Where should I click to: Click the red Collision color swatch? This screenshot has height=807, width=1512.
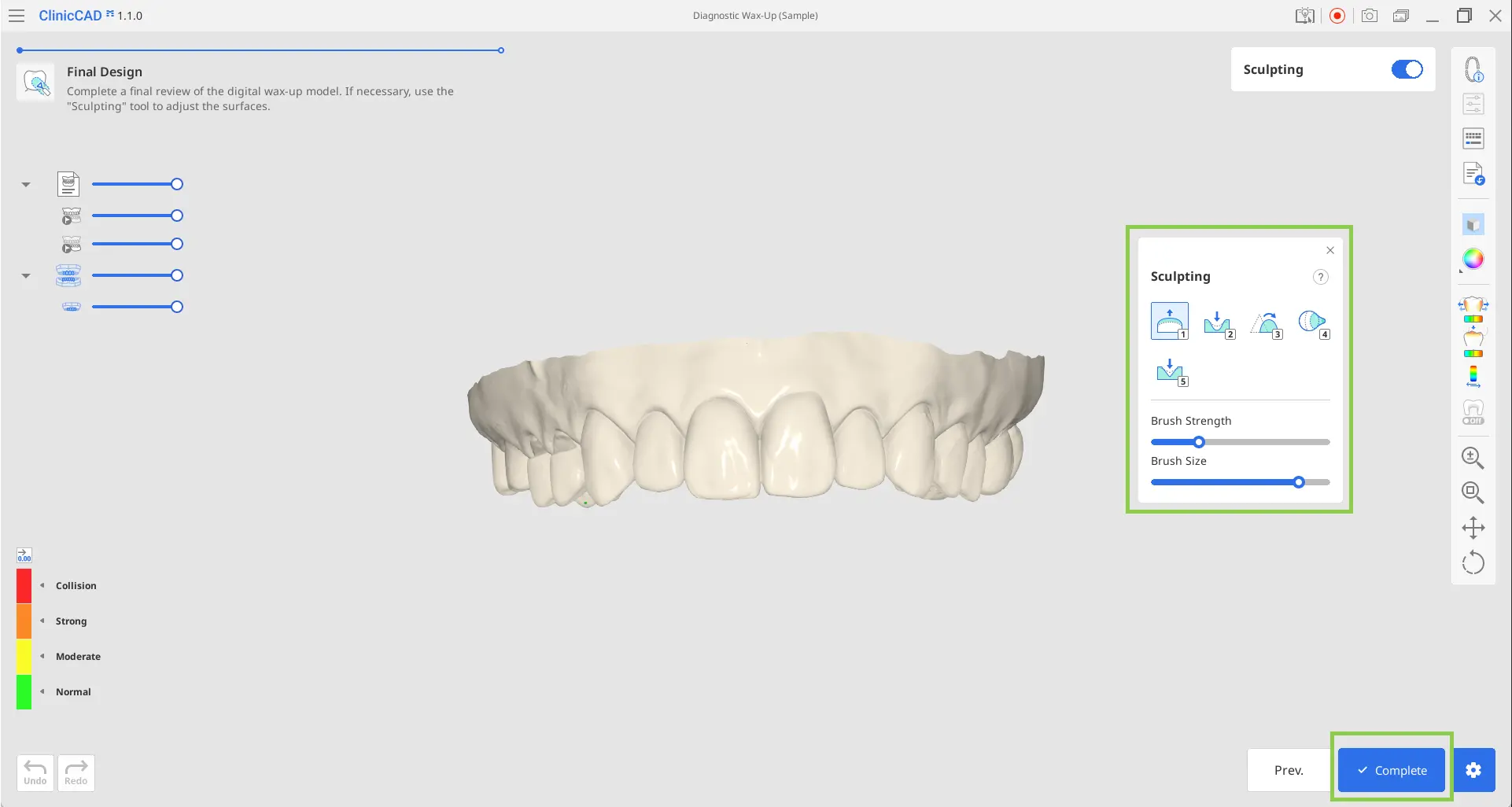pyautogui.click(x=24, y=585)
